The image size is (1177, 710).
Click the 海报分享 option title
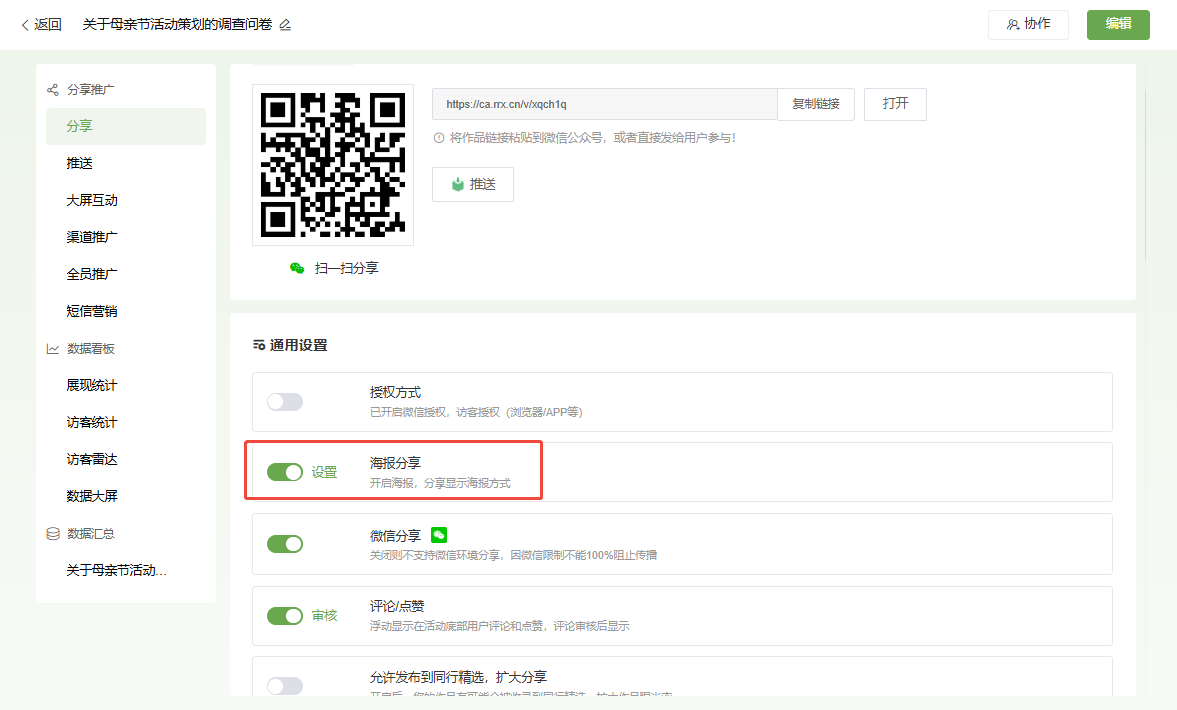[395, 463]
